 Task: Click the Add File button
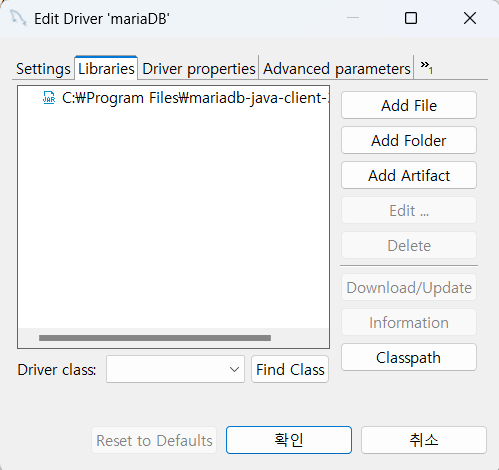pyautogui.click(x=409, y=105)
